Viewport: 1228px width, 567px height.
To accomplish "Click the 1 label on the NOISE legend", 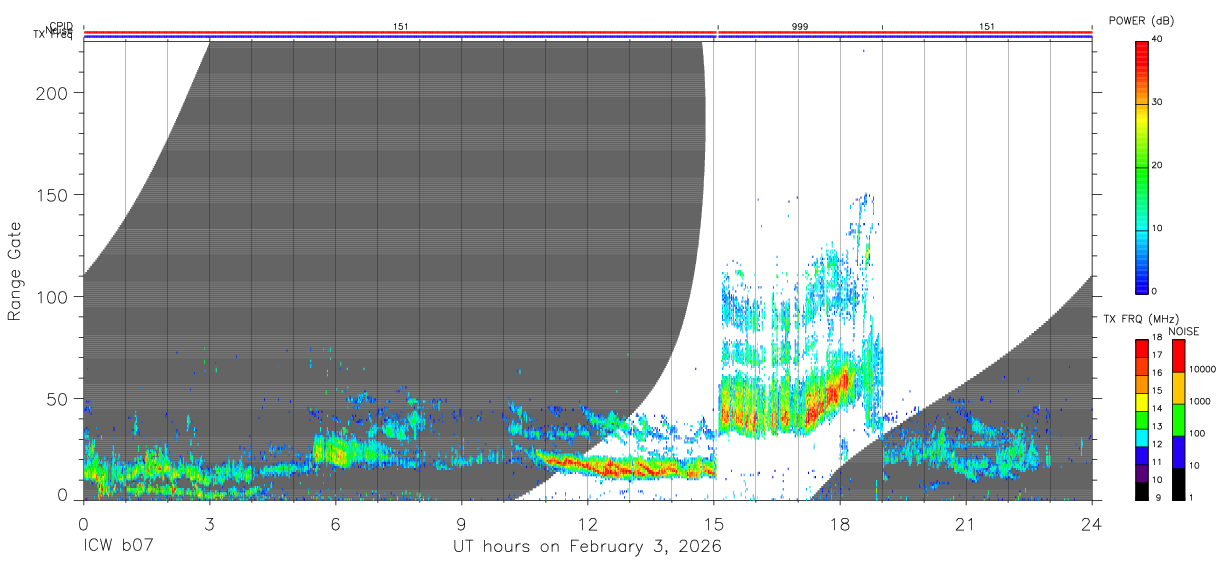I will pos(1190,497).
